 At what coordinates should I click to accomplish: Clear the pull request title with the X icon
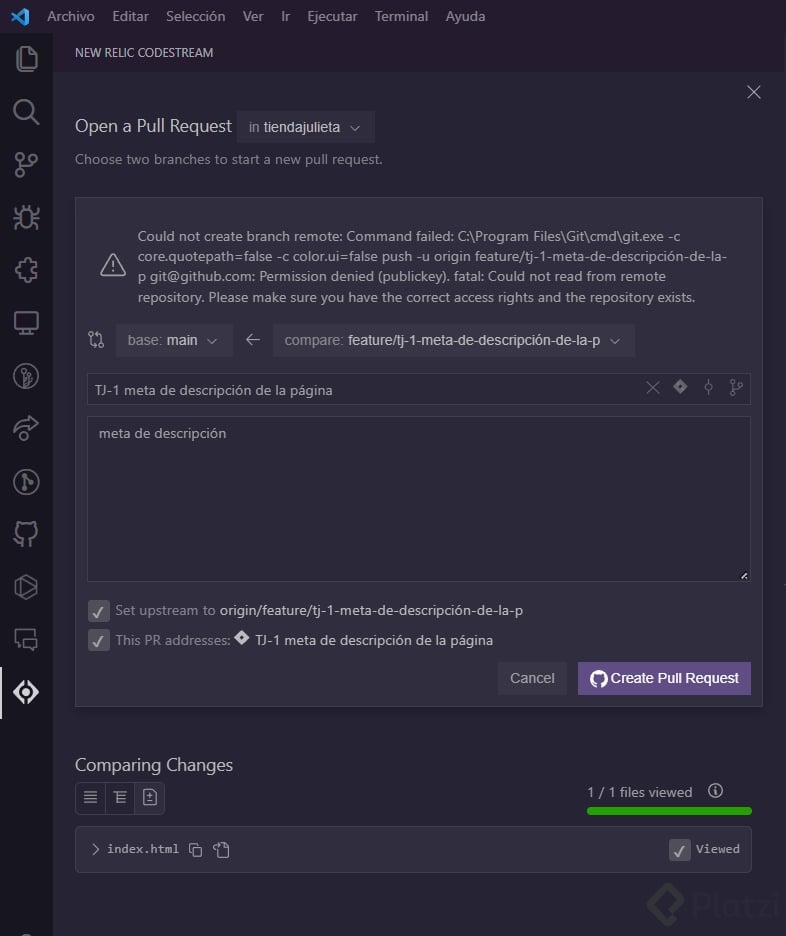(x=653, y=387)
